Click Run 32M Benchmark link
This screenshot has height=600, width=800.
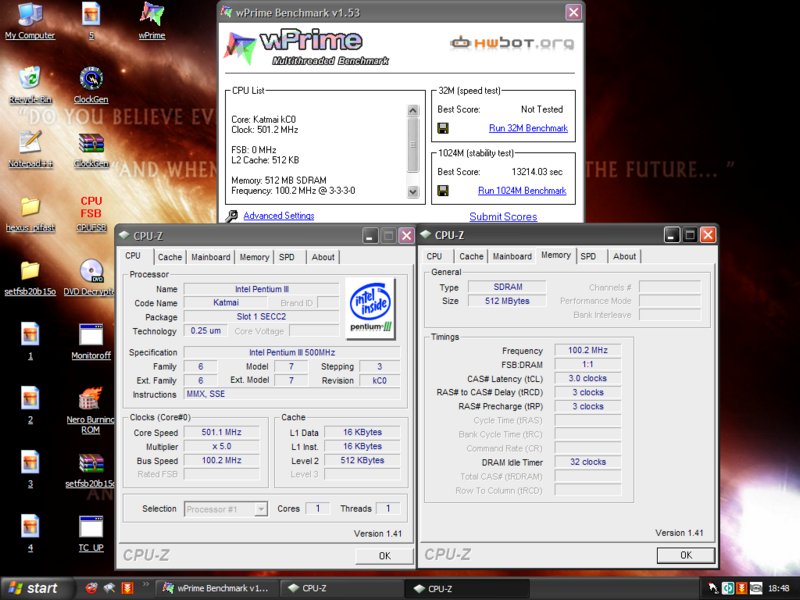point(528,128)
